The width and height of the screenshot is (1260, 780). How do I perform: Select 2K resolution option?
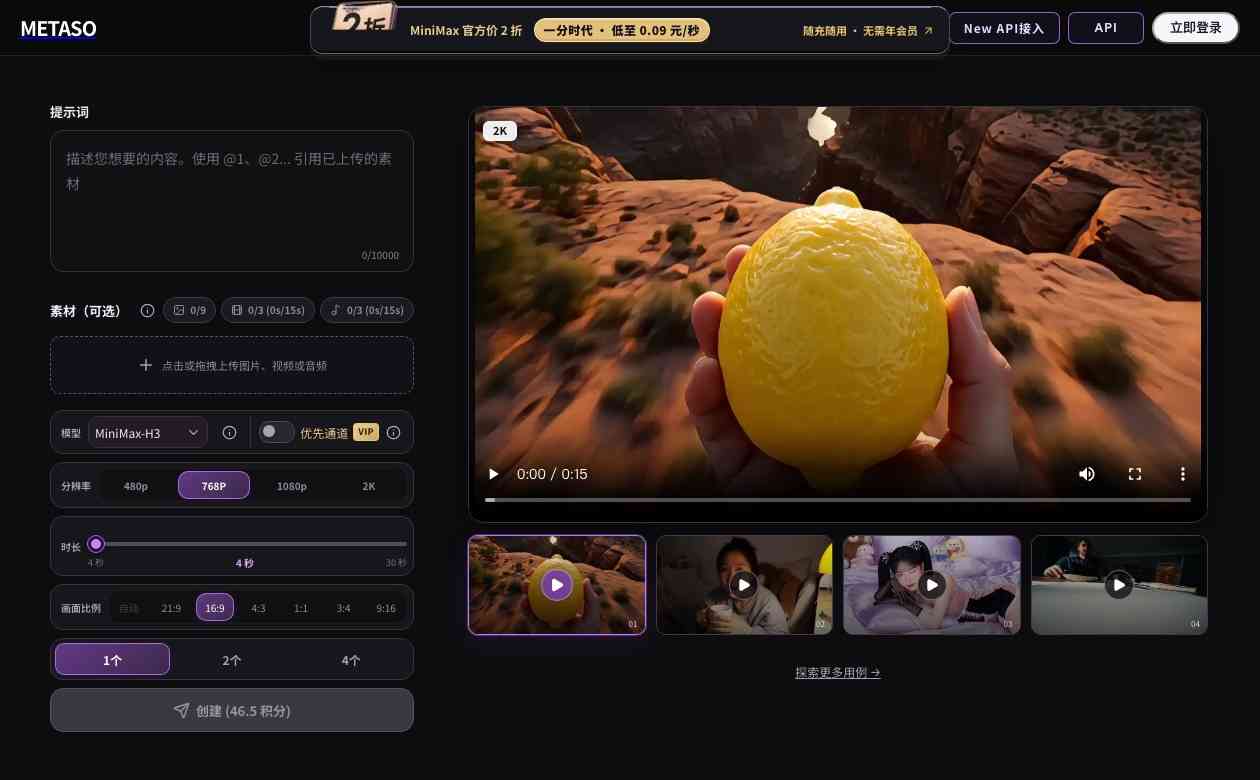(369, 486)
